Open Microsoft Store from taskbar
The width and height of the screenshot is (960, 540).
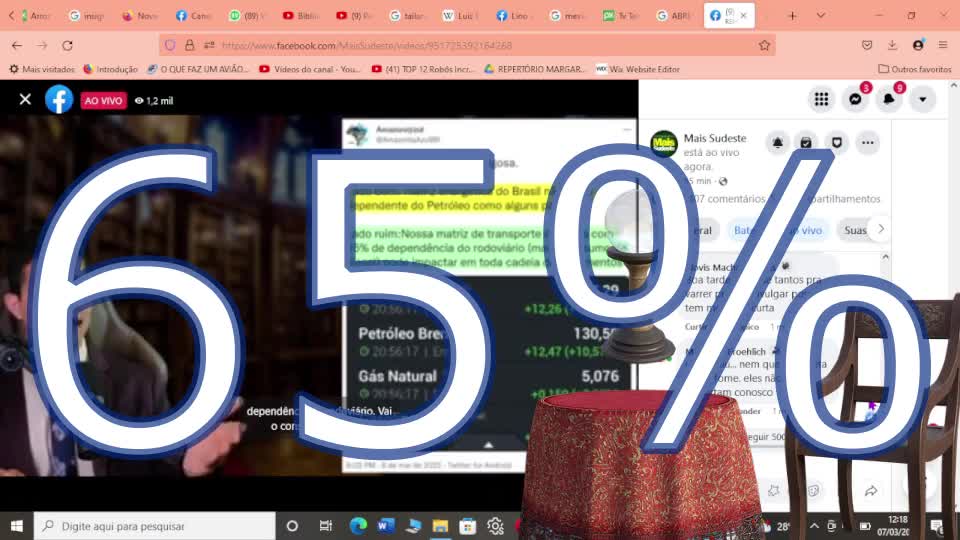(x=468, y=526)
